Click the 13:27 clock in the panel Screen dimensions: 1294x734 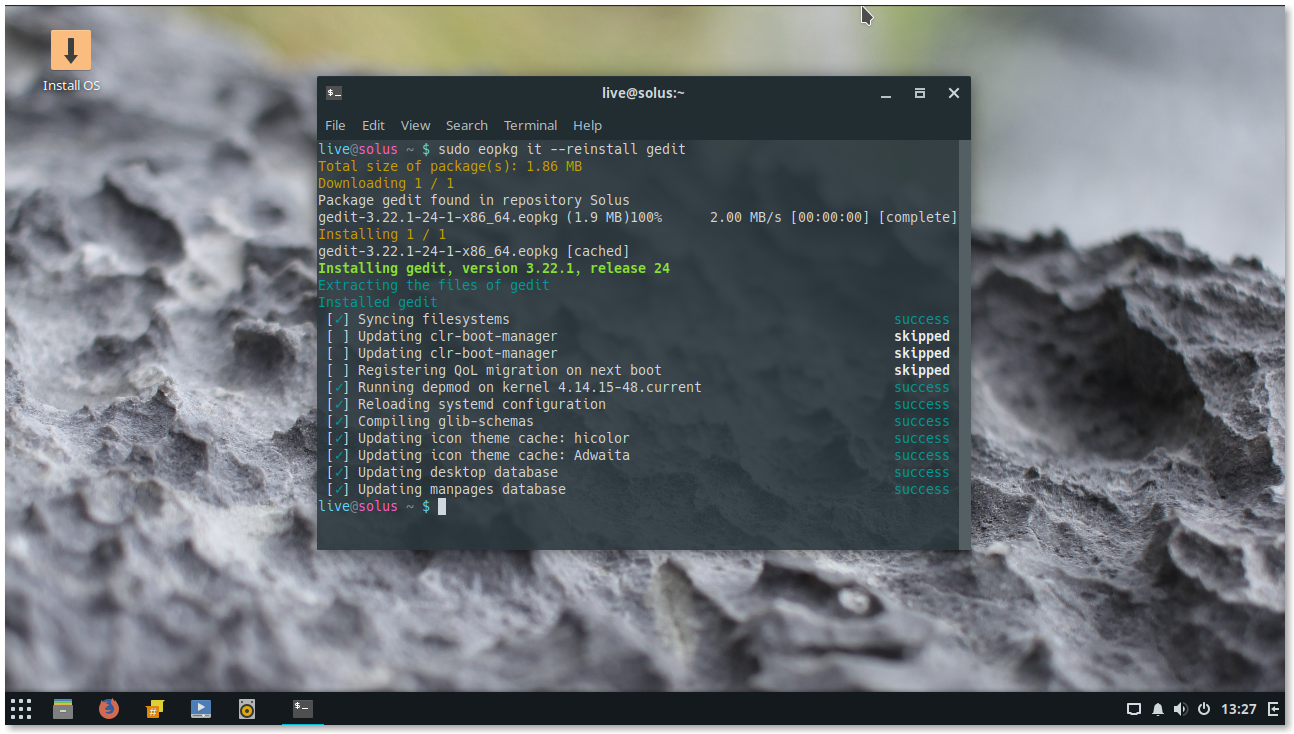1239,709
